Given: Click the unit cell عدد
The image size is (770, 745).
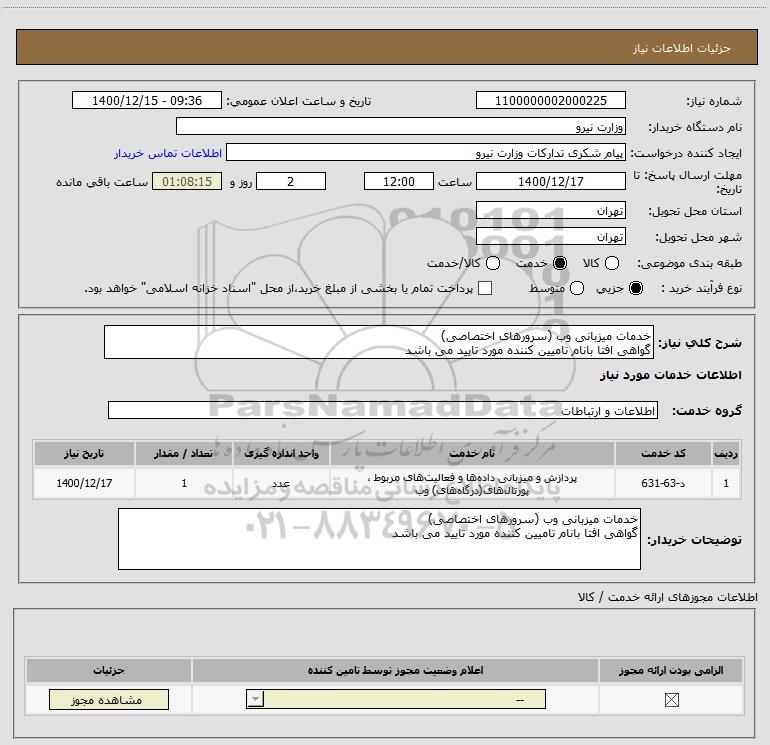Looking at the screenshot, I should click(281, 483).
